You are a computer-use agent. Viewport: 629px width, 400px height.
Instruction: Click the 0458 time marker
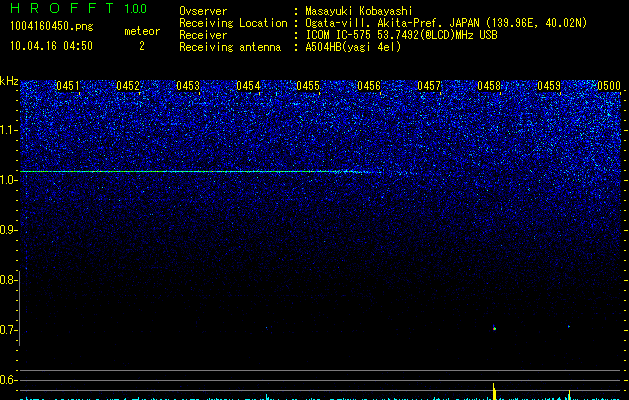point(489,86)
